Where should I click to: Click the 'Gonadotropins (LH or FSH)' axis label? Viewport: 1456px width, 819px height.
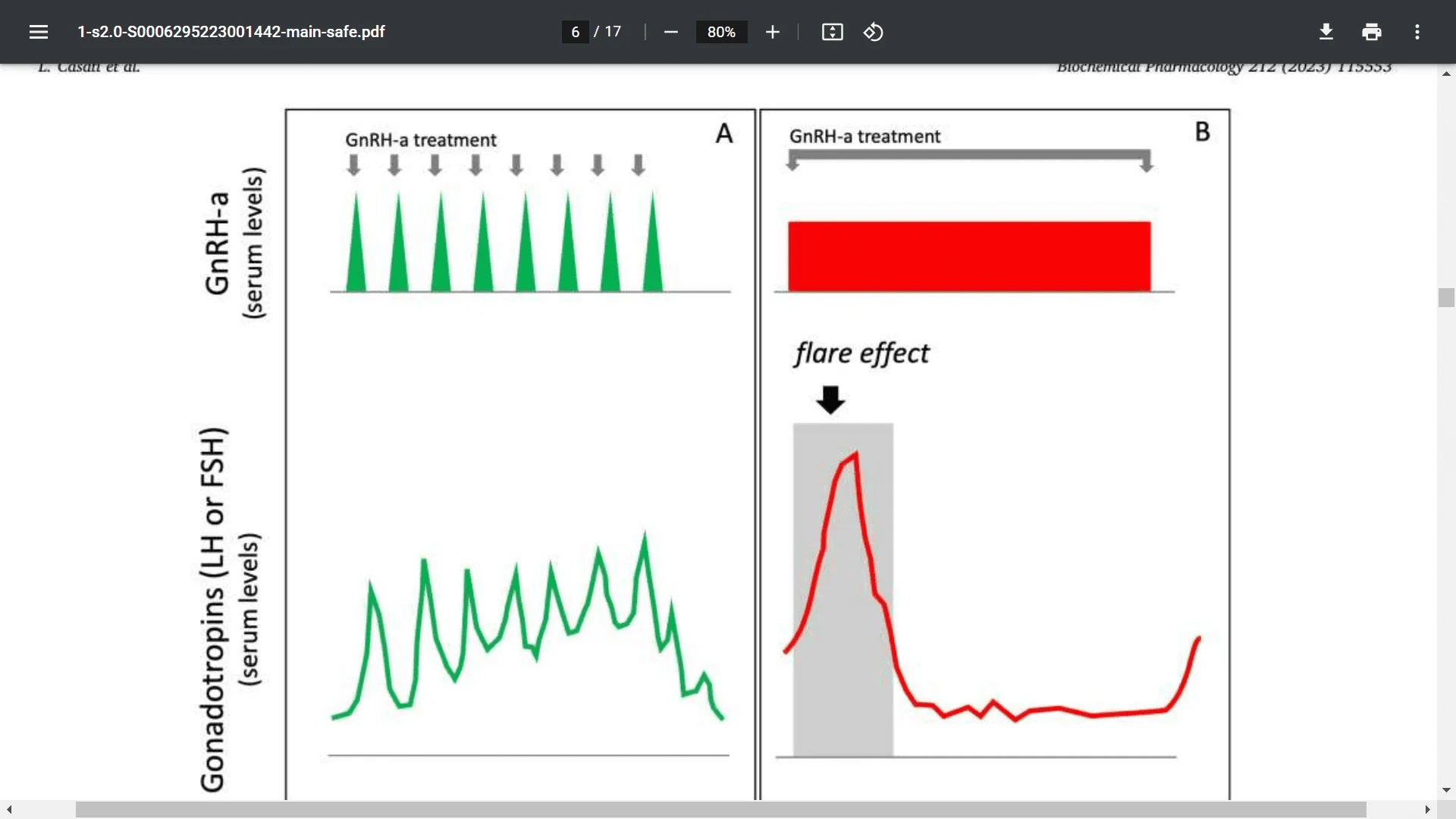[x=213, y=610]
